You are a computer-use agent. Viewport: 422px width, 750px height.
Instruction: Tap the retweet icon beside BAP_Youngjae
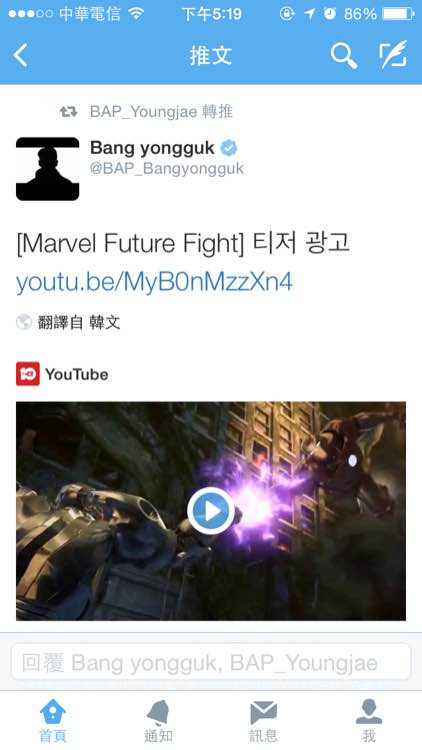pos(68,112)
